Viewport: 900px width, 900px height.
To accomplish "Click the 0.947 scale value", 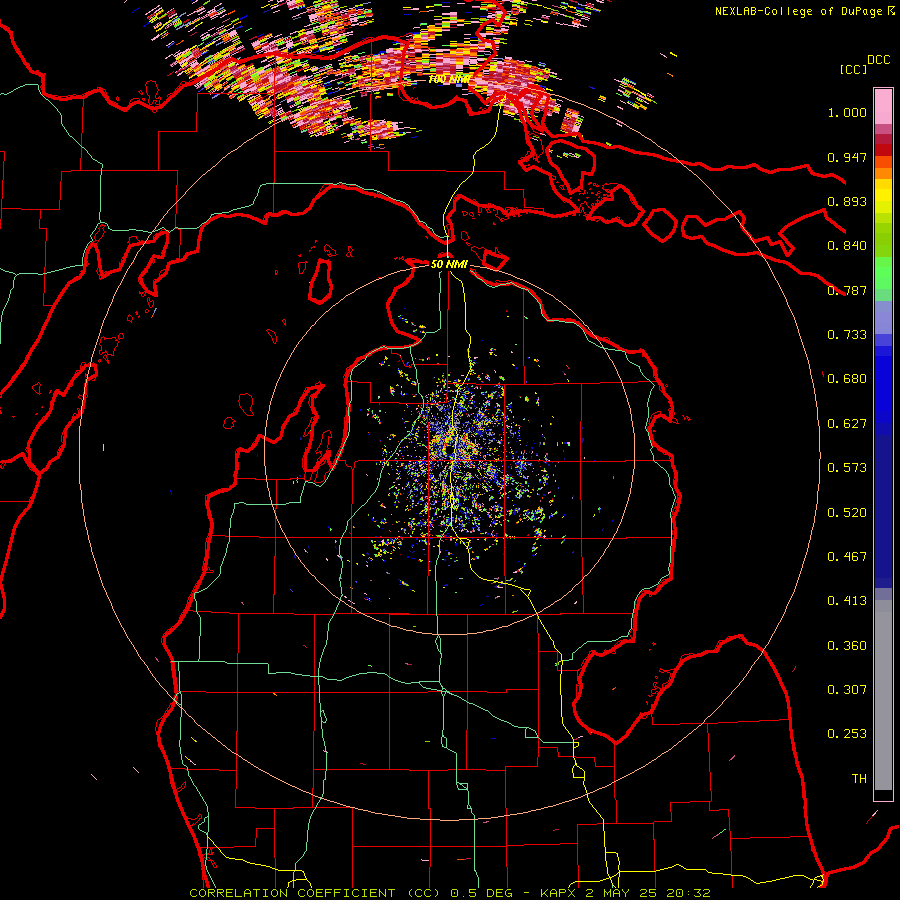I will pos(847,157).
